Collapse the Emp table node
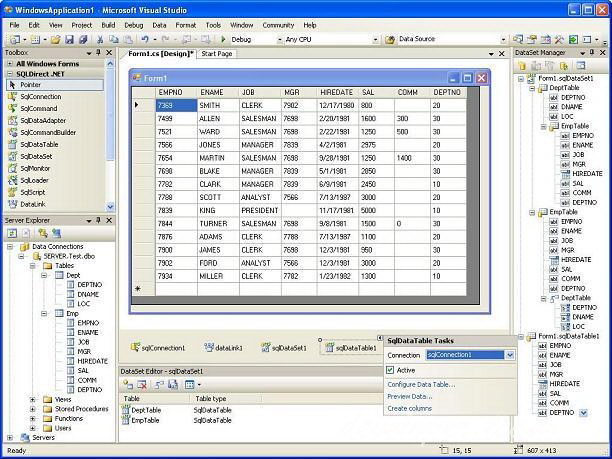The image size is (612, 459). (45, 313)
